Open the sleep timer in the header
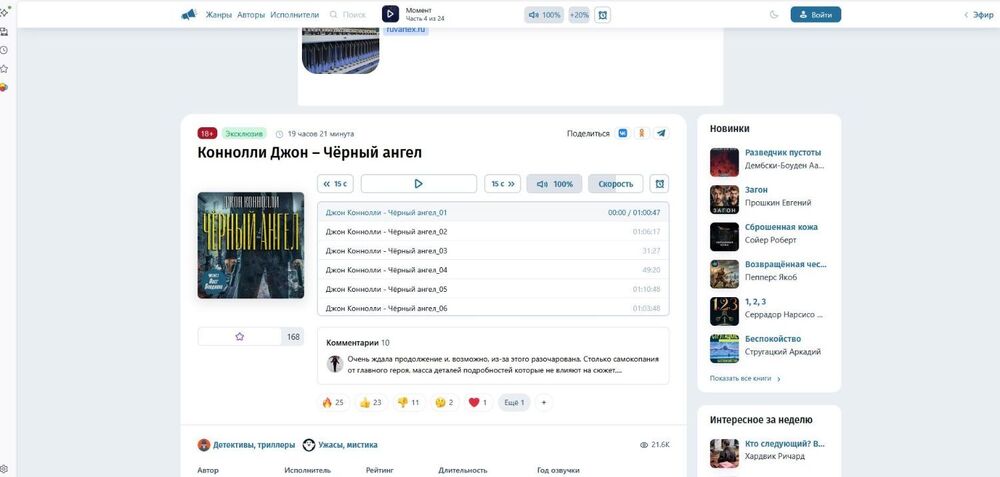Viewport: 1000px width, 477px height. (x=602, y=14)
